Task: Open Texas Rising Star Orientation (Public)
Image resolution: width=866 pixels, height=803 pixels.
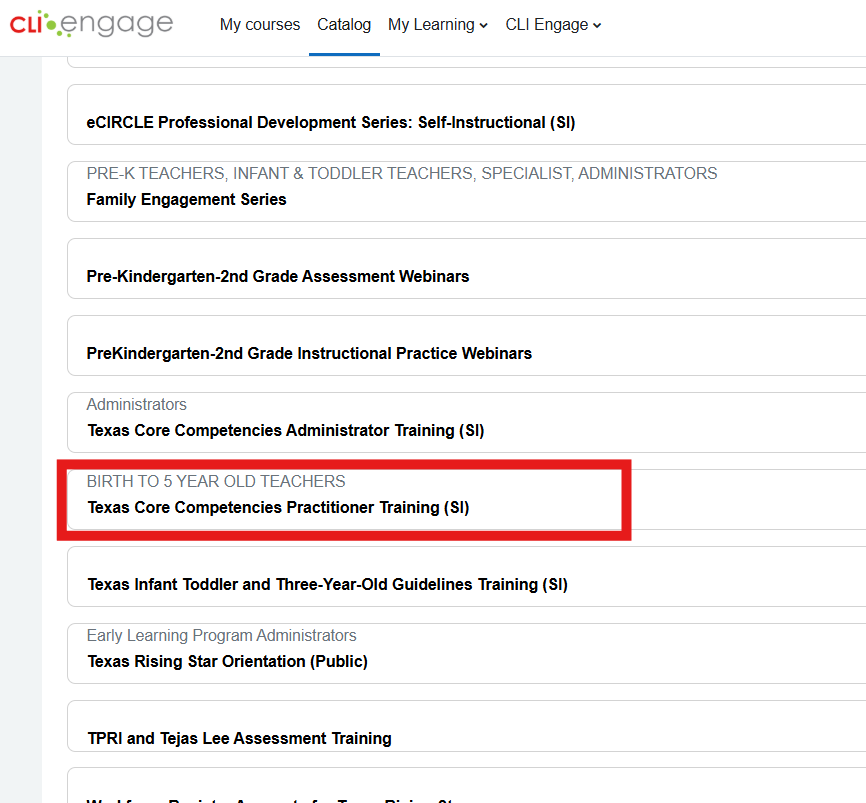Action: coord(227,662)
